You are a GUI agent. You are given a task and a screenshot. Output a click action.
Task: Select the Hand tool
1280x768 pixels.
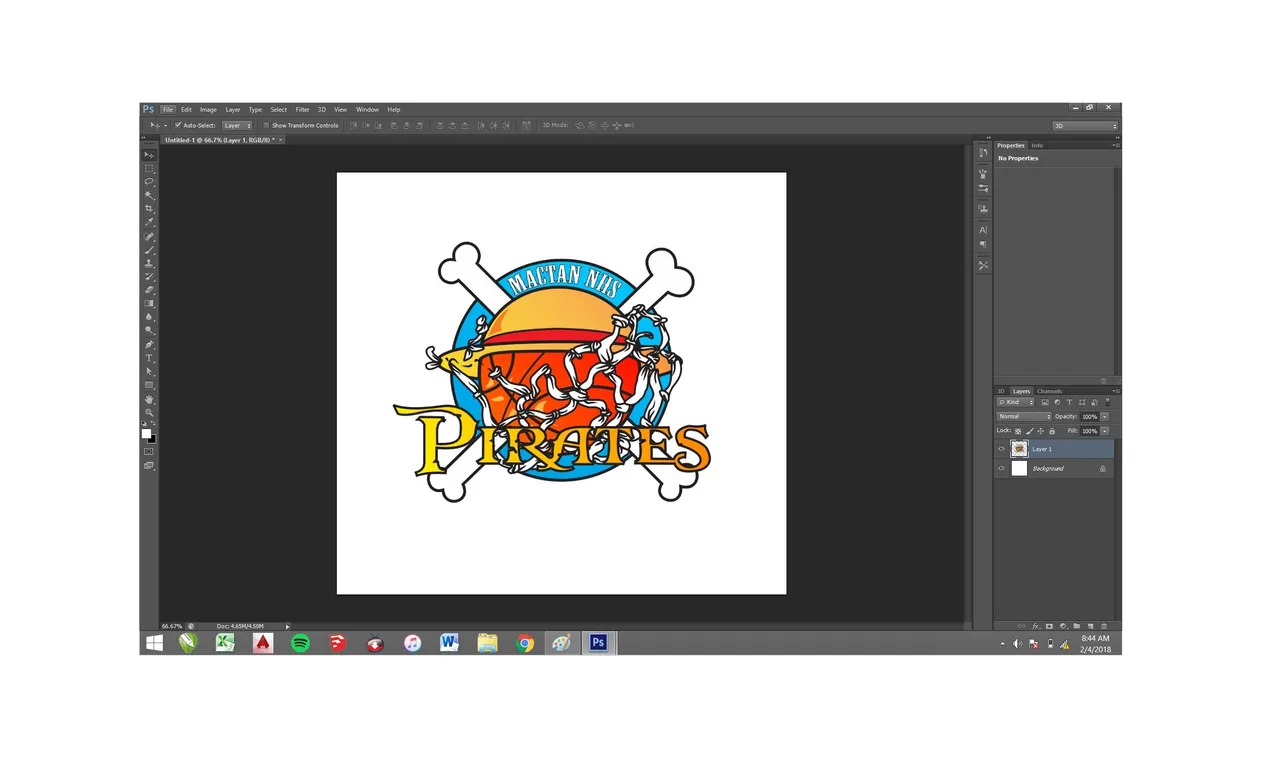(x=149, y=399)
